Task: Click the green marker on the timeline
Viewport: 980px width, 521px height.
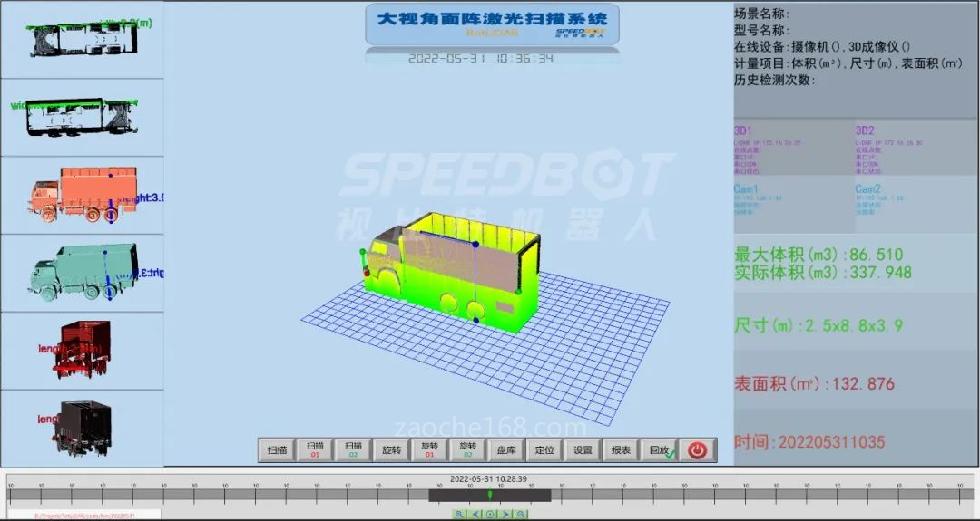Action: click(x=489, y=495)
